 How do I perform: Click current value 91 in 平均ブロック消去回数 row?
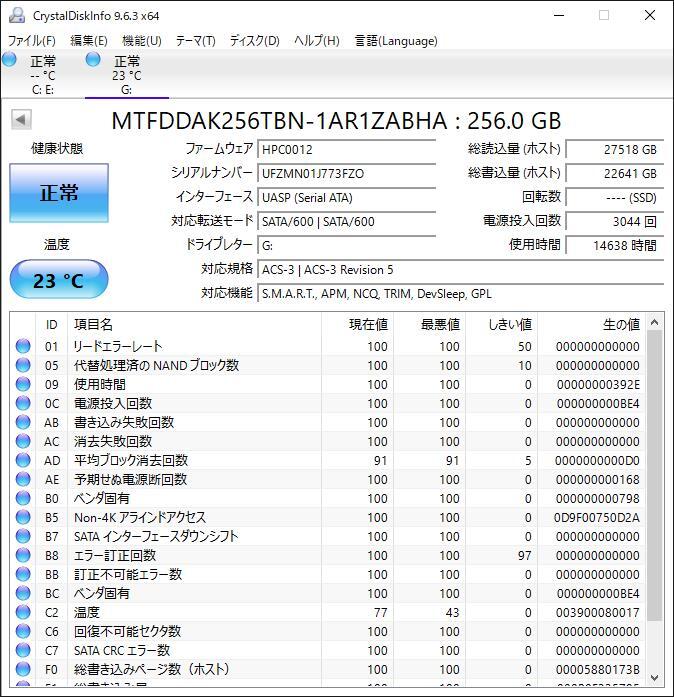pyautogui.click(x=381, y=461)
